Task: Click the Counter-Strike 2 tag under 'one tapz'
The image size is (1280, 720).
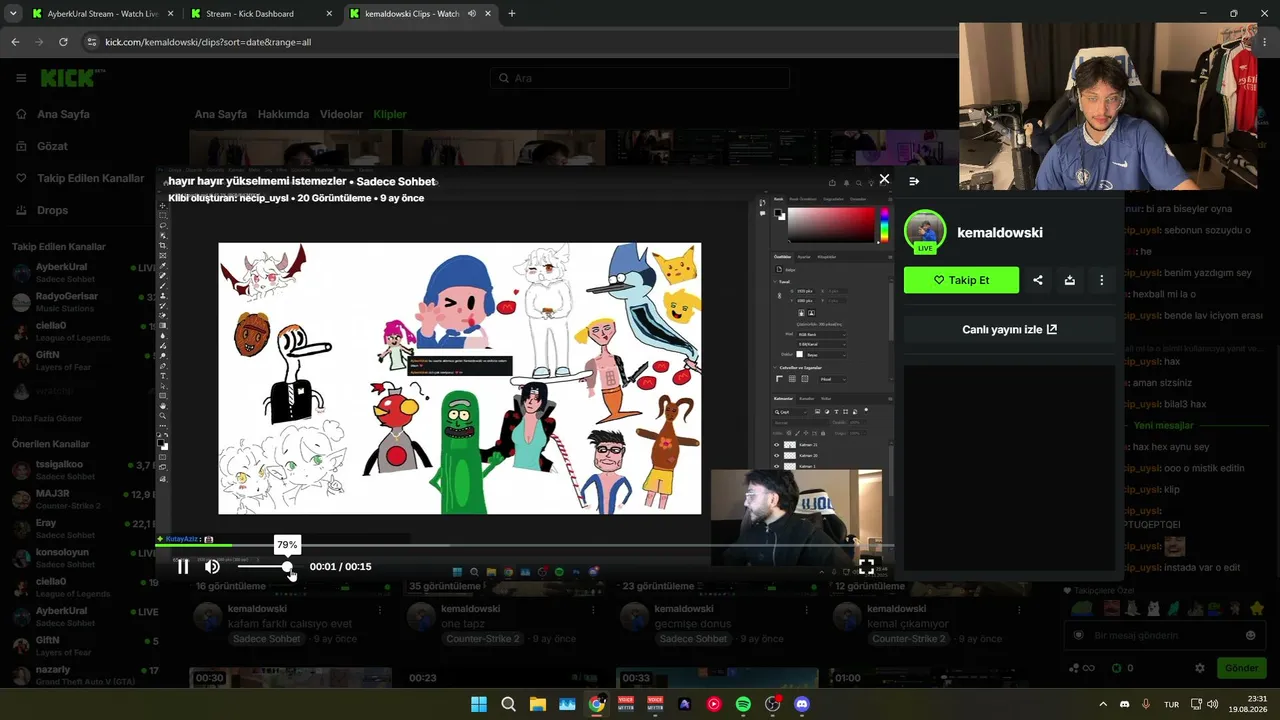Action: [x=483, y=639]
